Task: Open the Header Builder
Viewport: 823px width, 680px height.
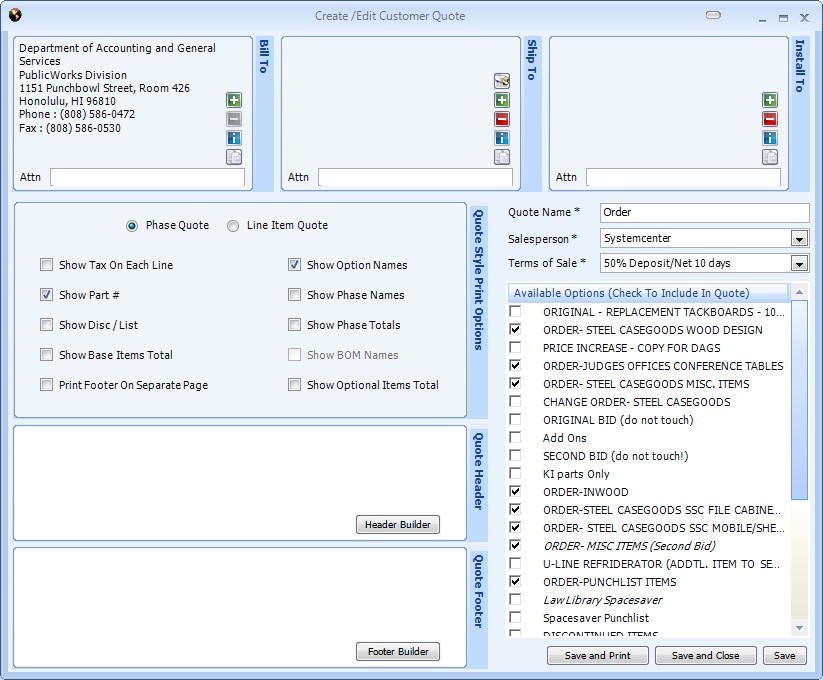Action: (x=397, y=525)
